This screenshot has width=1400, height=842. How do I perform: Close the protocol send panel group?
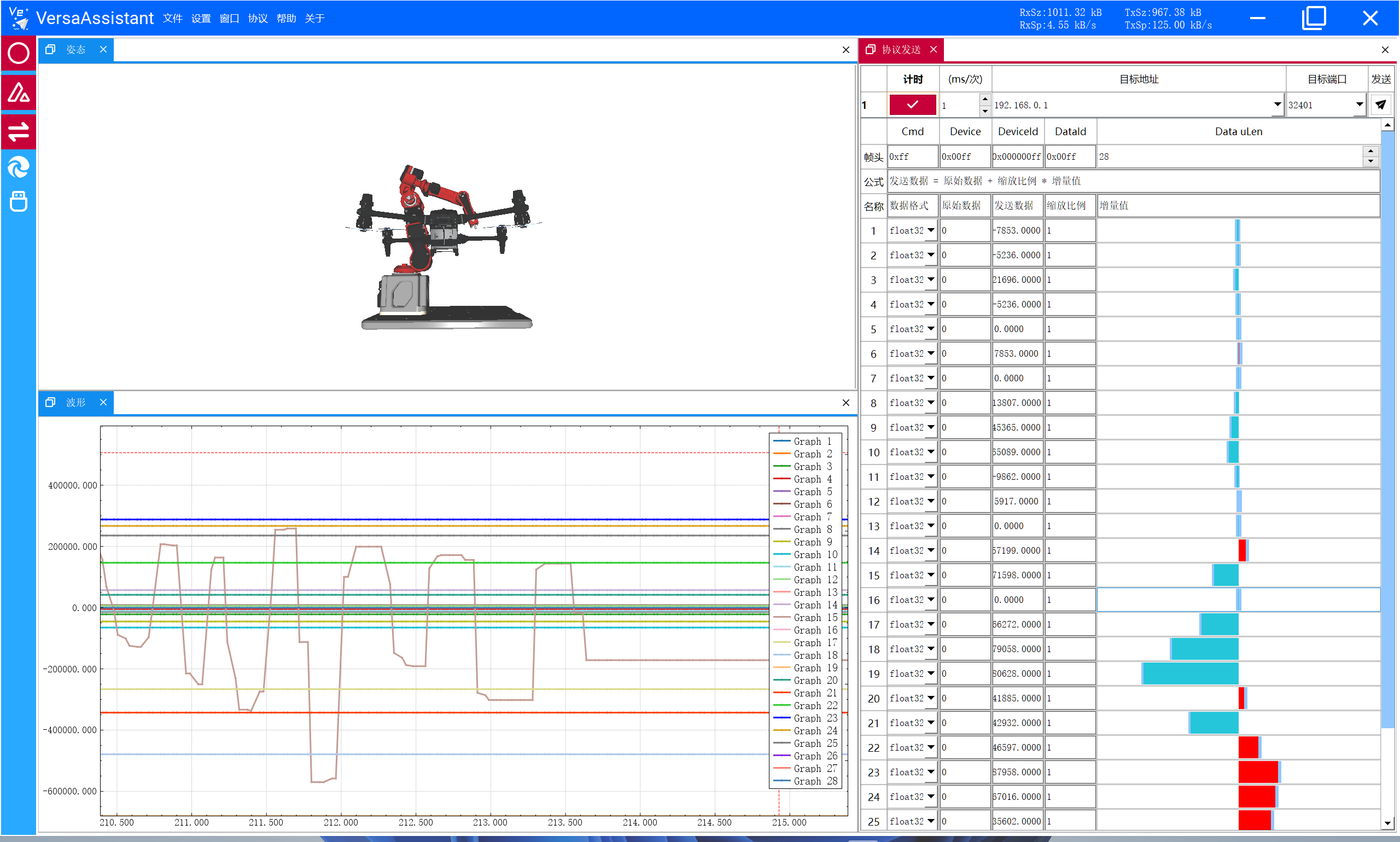click(1385, 50)
